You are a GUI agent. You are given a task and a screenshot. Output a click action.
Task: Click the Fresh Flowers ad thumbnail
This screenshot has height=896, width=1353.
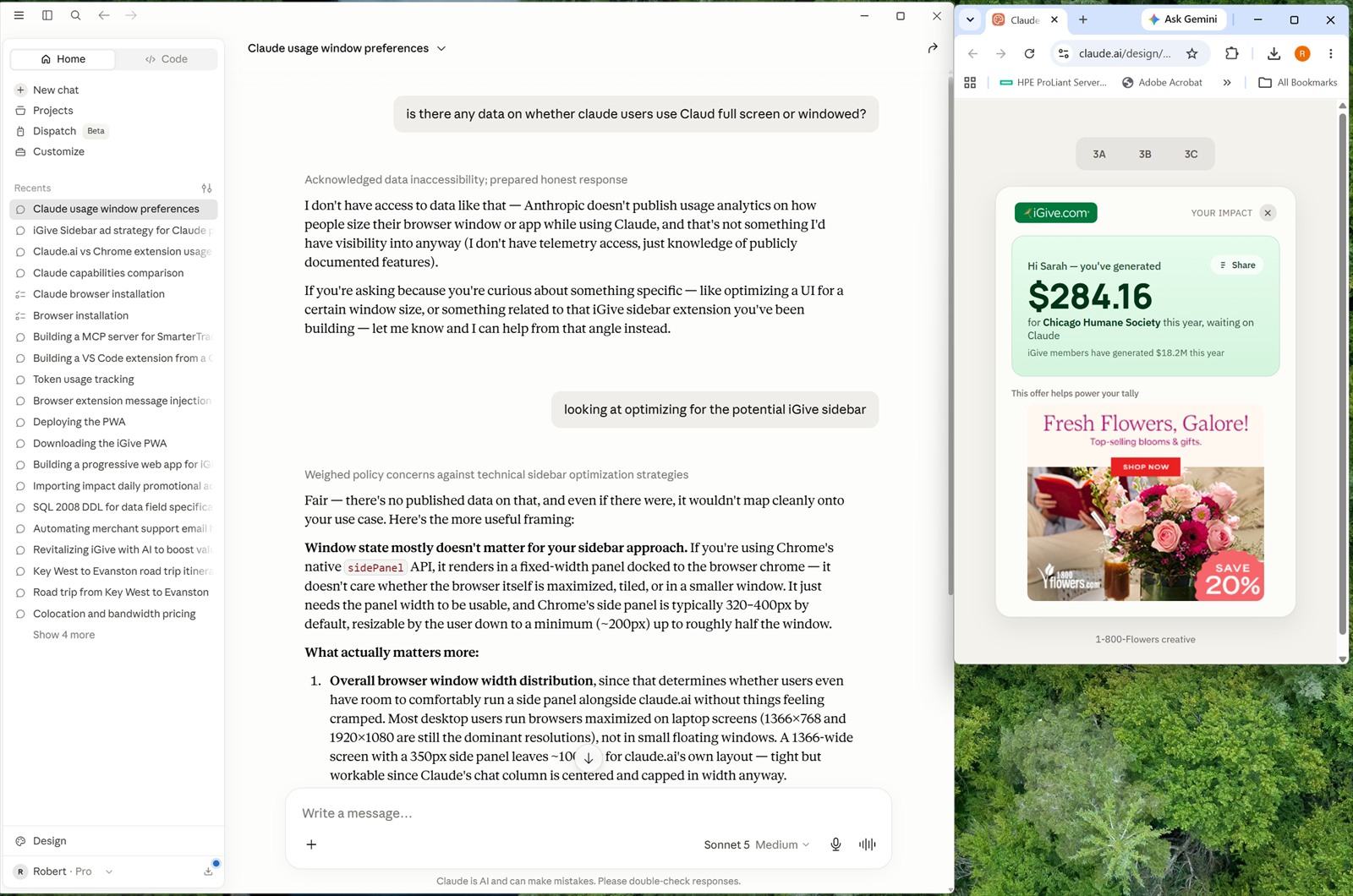point(1145,503)
